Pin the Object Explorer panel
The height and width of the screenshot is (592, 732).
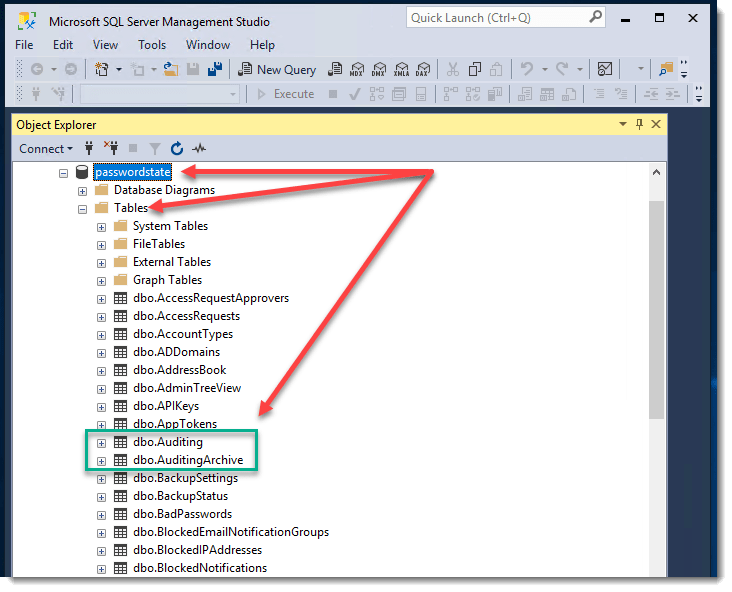pos(639,124)
